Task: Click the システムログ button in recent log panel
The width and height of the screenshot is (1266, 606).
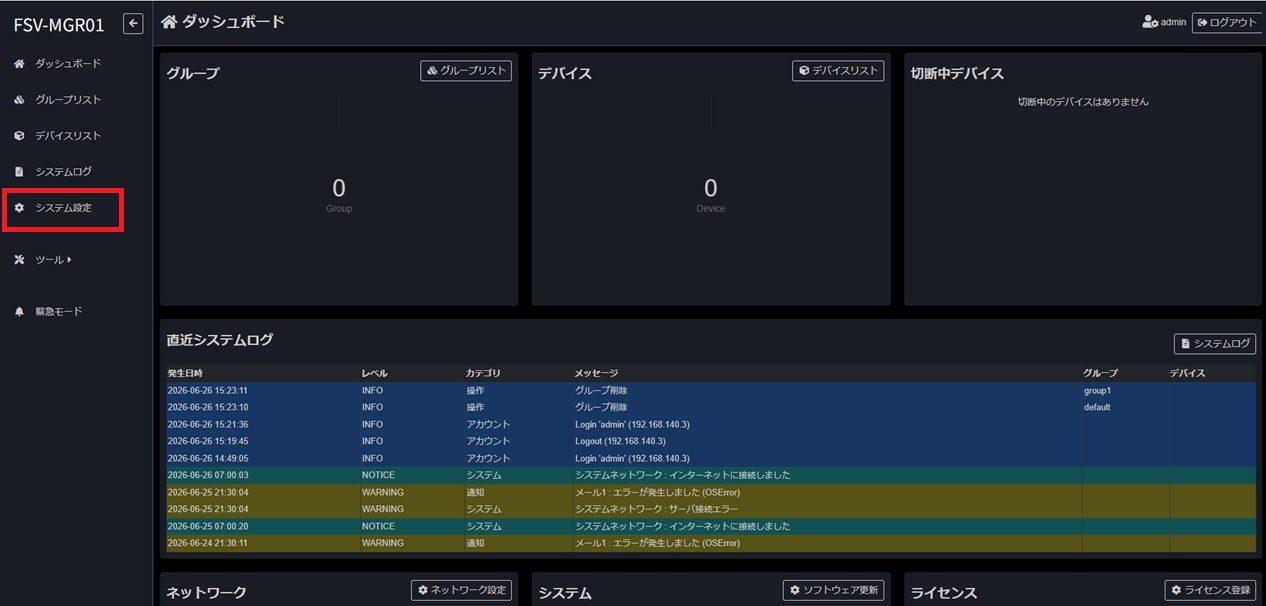Action: (x=1215, y=343)
